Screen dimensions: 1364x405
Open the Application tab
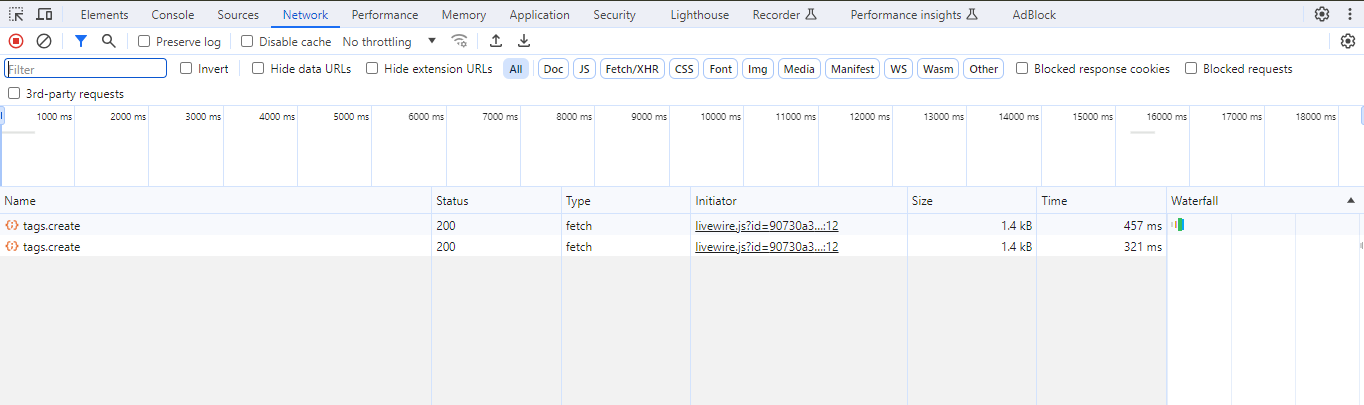tap(539, 15)
